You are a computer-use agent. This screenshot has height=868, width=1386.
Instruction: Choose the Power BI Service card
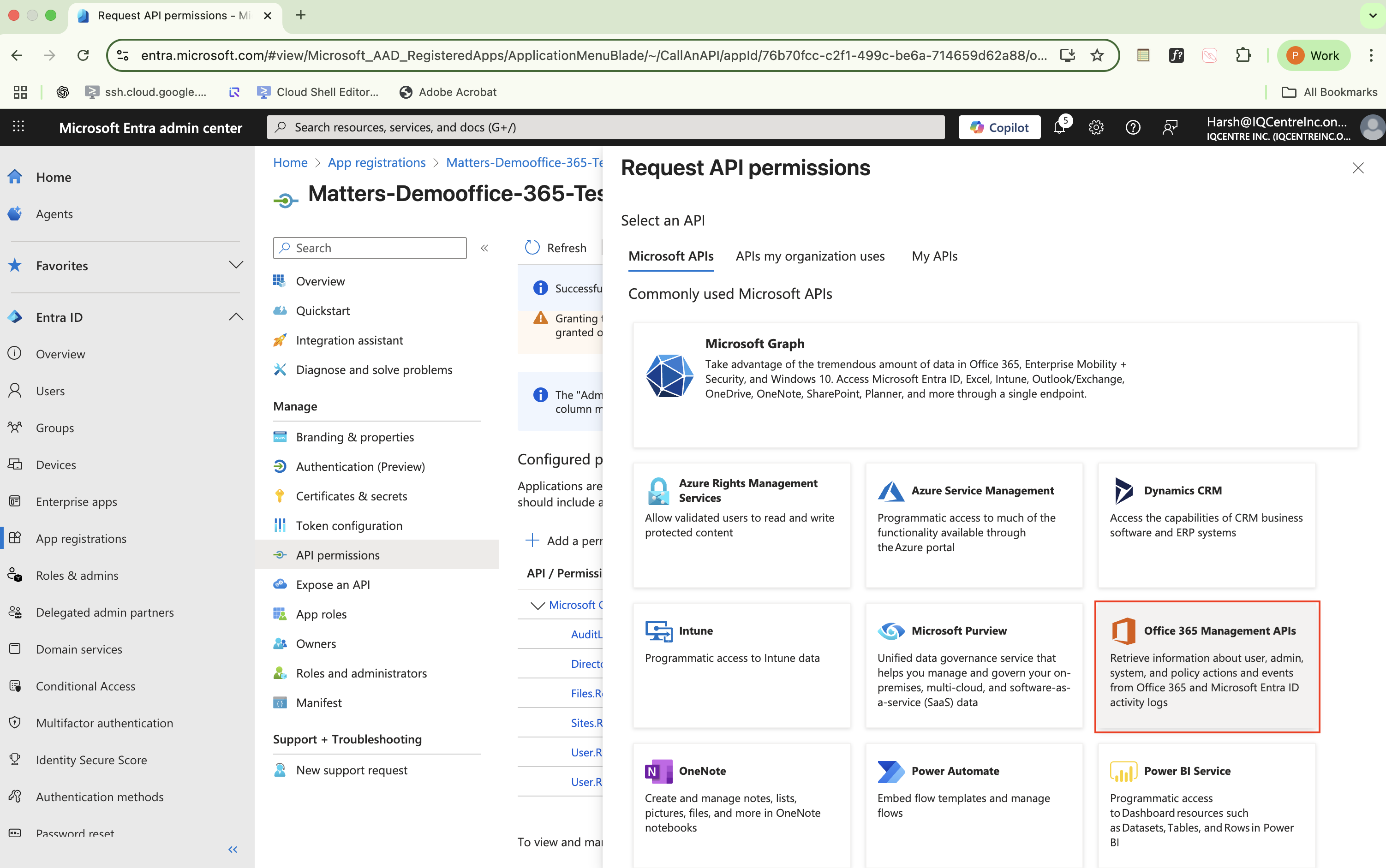[x=1207, y=805]
